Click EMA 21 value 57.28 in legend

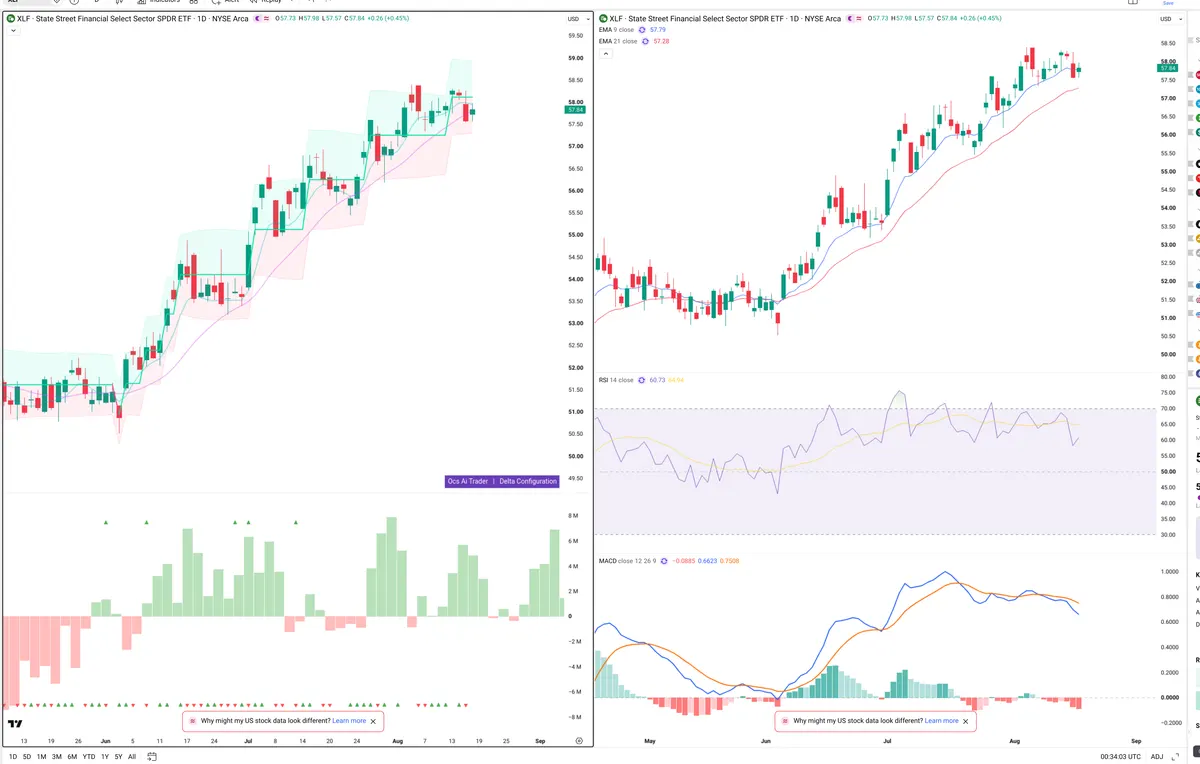point(661,41)
